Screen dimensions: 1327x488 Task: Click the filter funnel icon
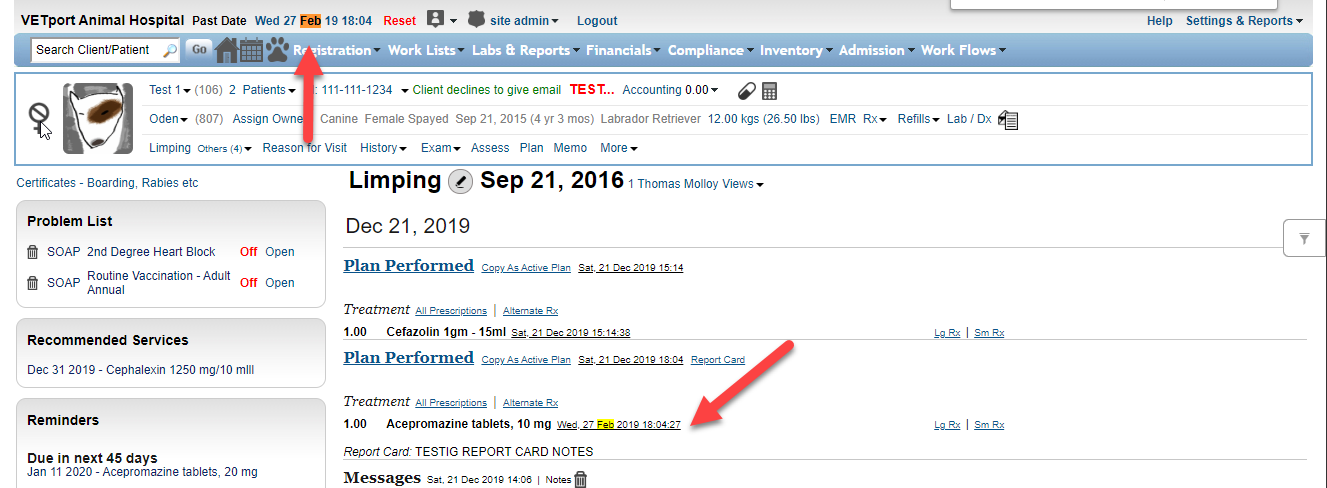[1304, 238]
